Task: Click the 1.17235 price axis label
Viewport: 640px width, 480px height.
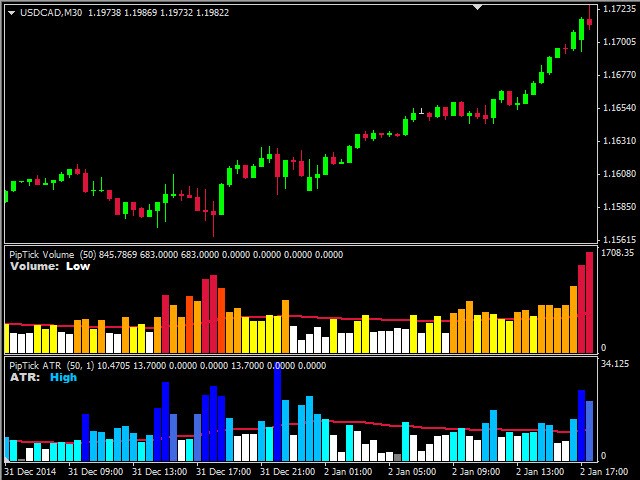Action: pyautogui.click(x=617, y=9)
